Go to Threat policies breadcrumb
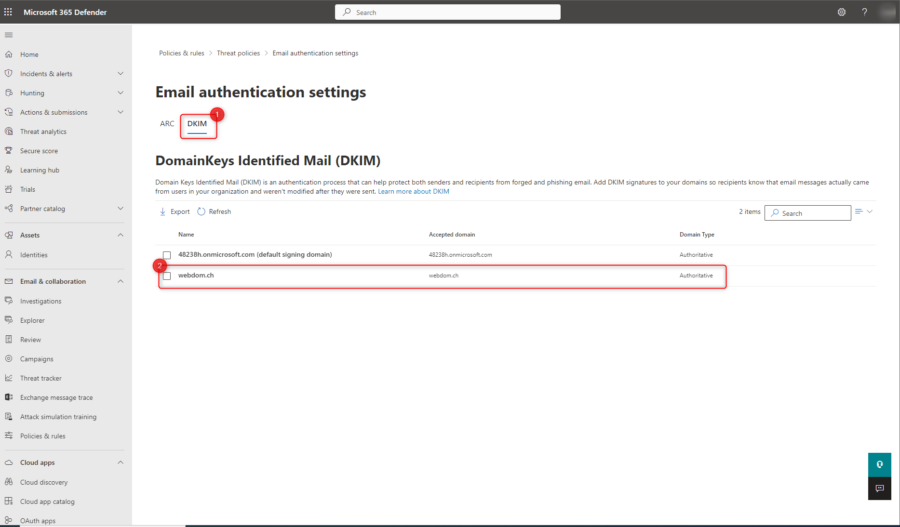This screenshot has height=527, width=900. click(238, 53)
